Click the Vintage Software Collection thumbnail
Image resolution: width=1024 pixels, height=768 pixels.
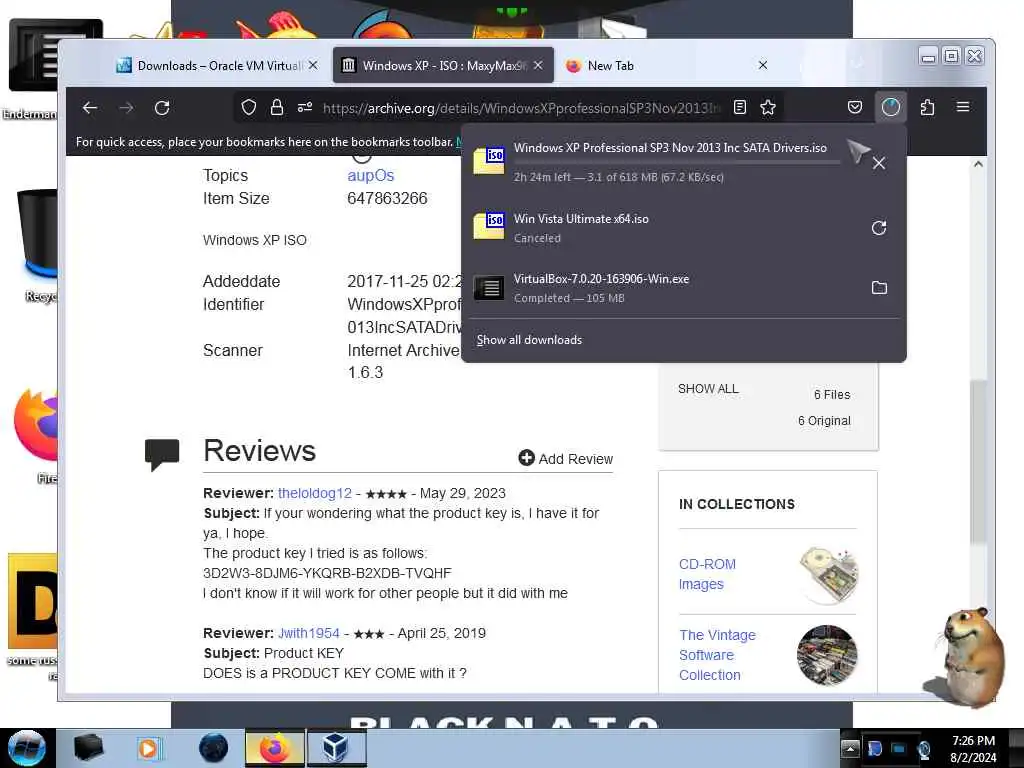coord(827,655)
